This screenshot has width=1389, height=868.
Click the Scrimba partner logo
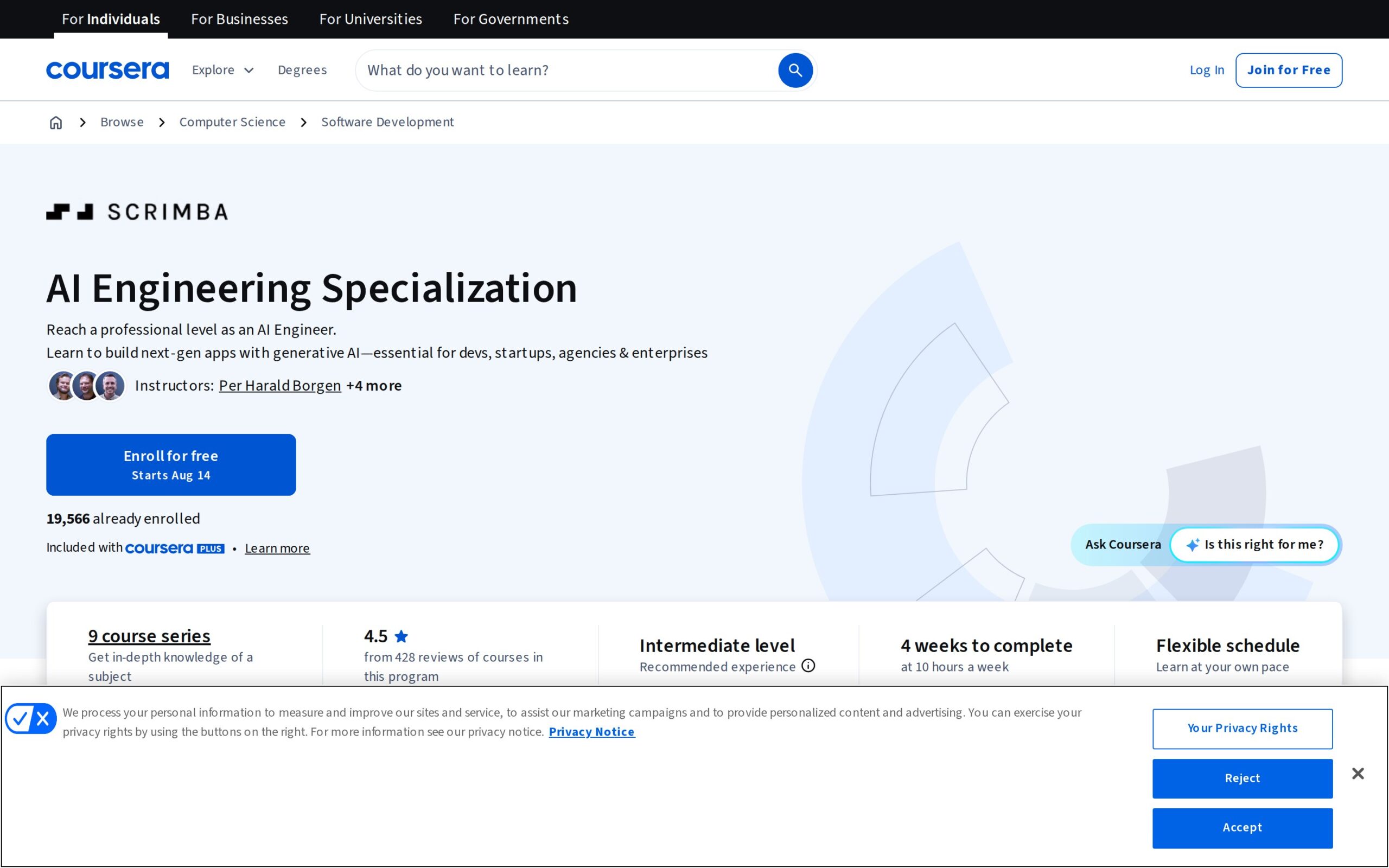pyautogui.click(x=137, y=212)
